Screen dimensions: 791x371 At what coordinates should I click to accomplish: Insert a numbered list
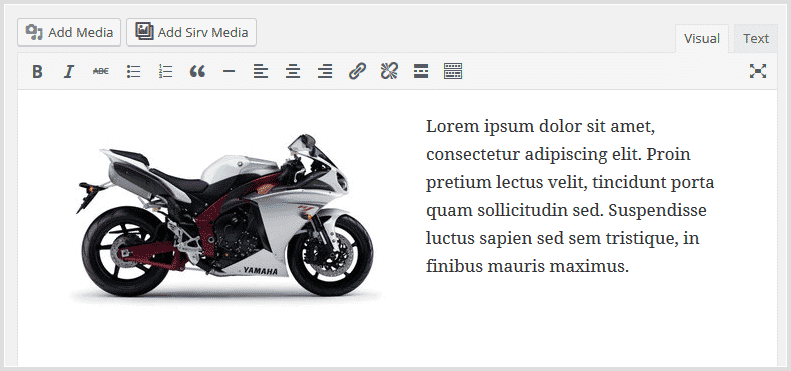coord(165,72)
